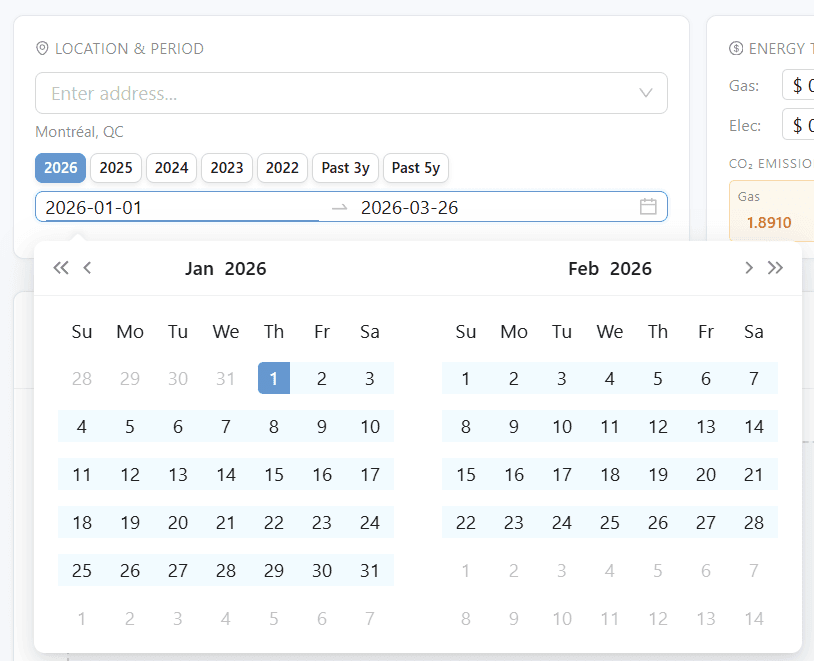
Task: Pick January 10 in the calendar
Action: tap(370, 426)
